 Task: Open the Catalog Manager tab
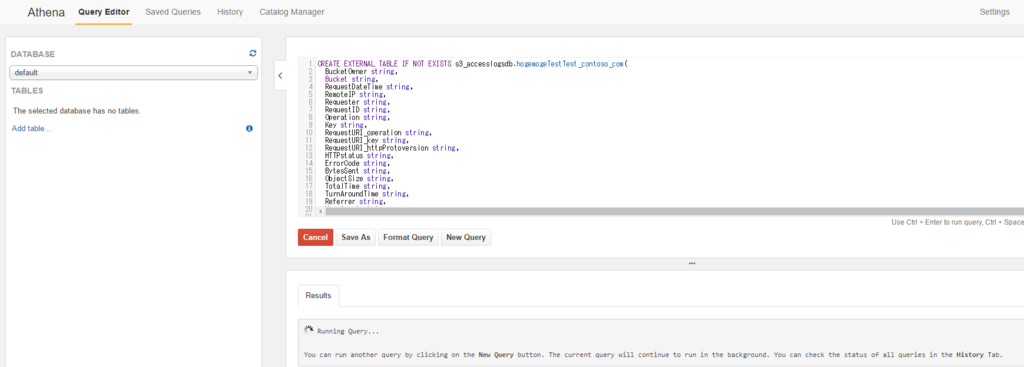pos(292,12)
